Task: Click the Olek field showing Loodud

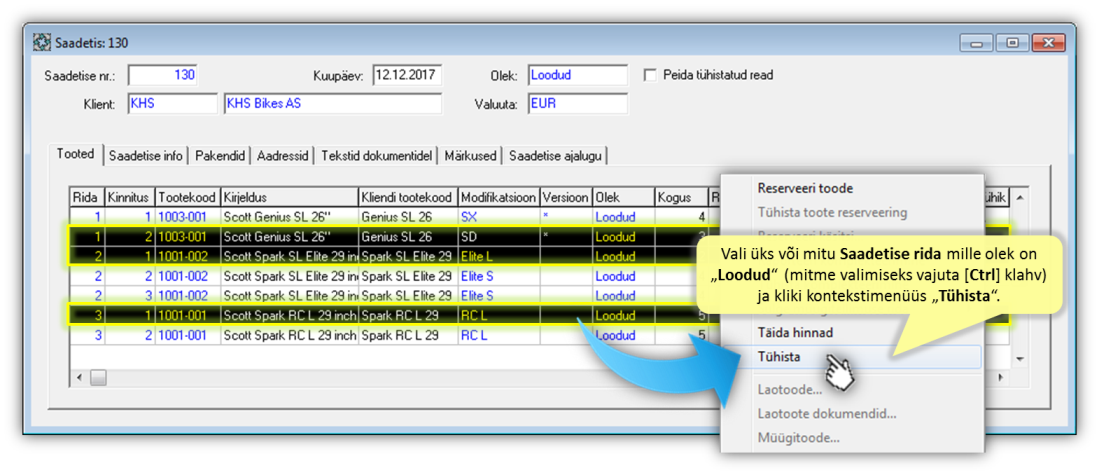Action: [578, 75]
